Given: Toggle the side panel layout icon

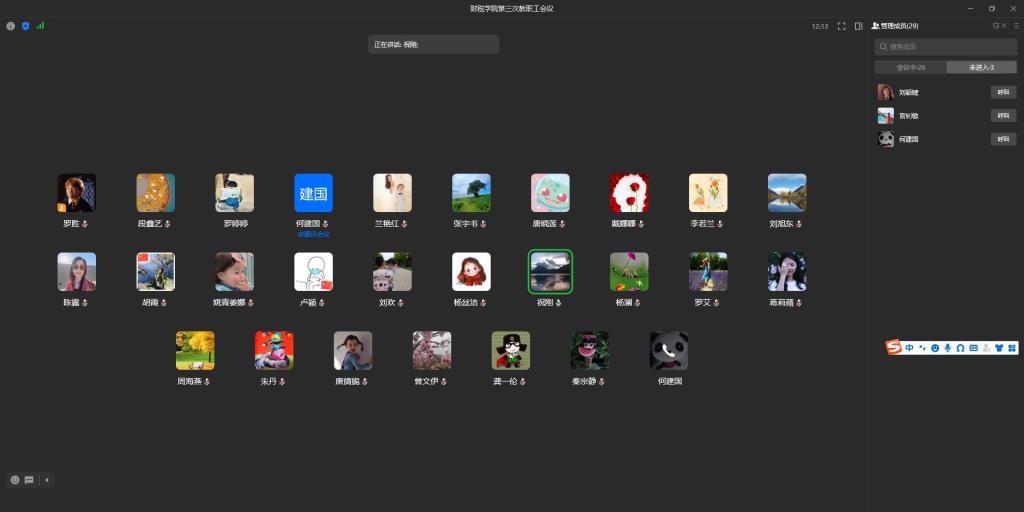Looking at the screenshot, I should pos(858,26).
